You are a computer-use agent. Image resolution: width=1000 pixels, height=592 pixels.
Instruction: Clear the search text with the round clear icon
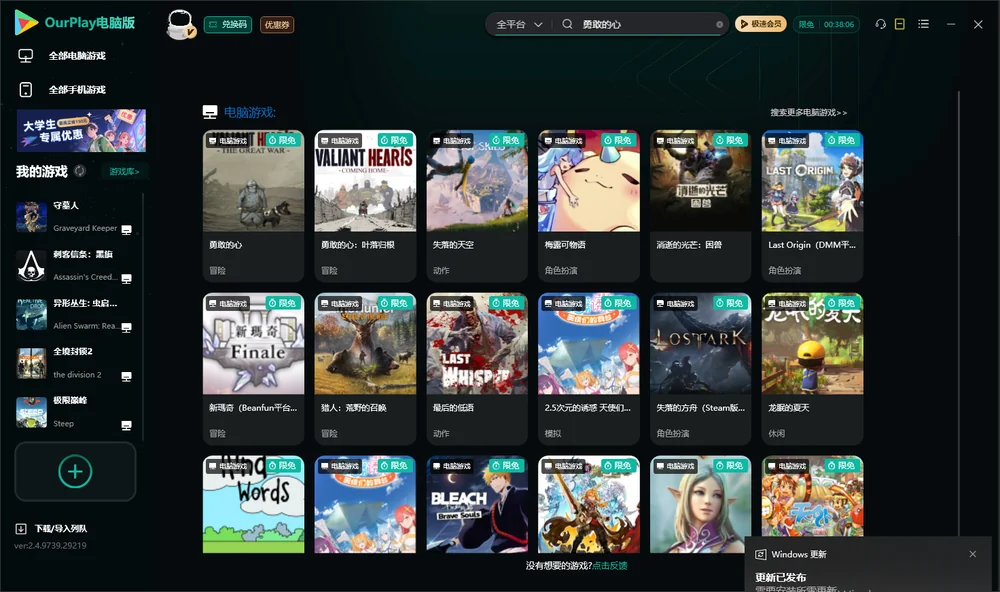click(719, 25)
